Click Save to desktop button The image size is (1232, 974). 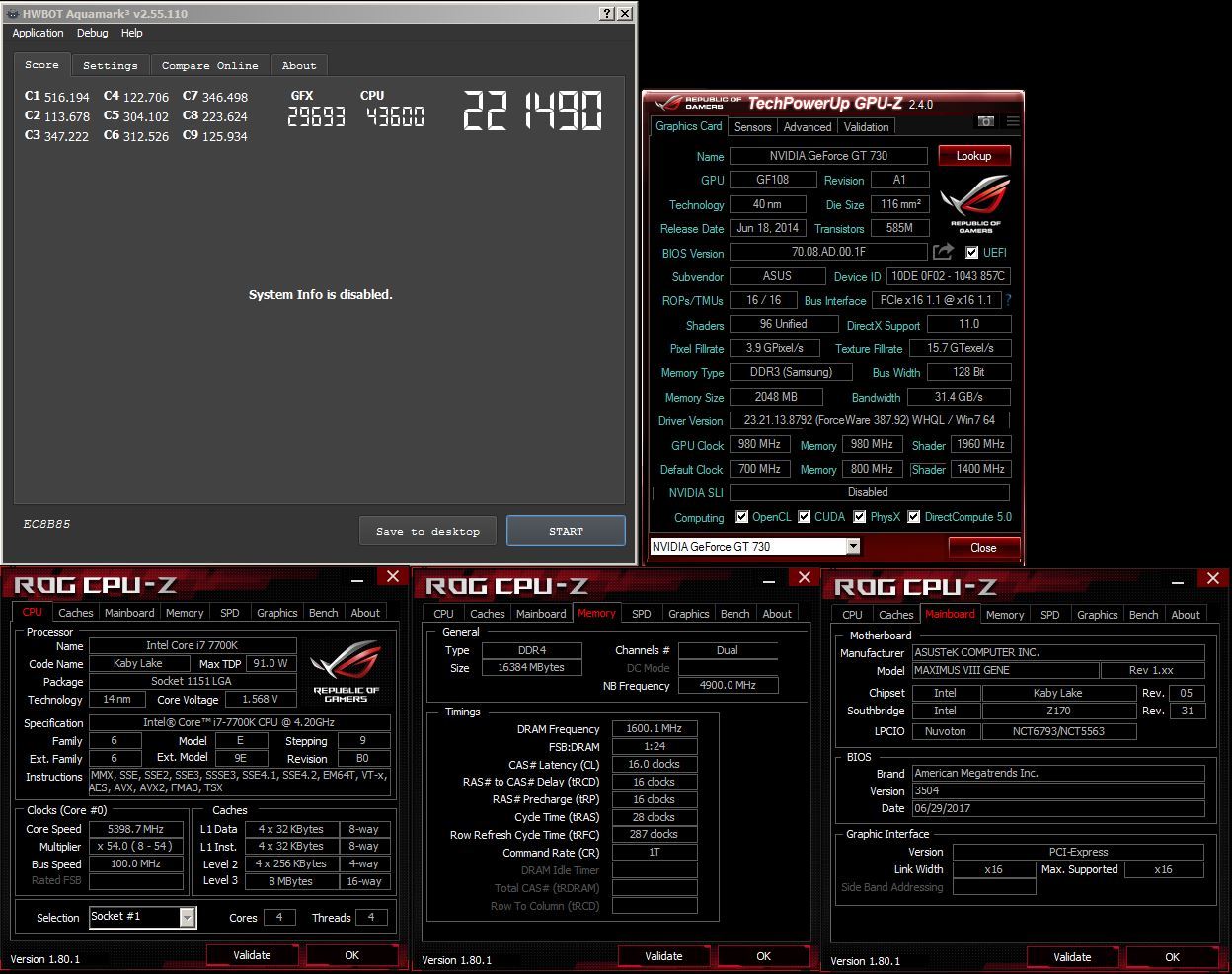coord(427,531)
